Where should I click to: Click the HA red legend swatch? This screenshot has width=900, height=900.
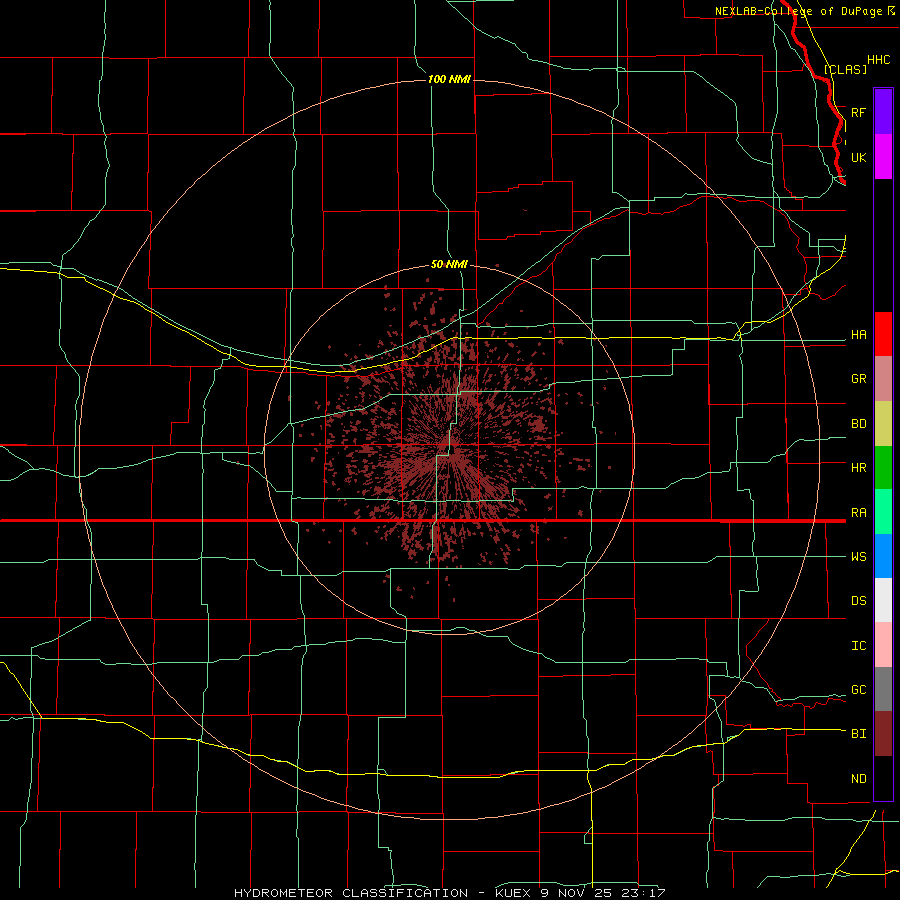tap(883, 334)
